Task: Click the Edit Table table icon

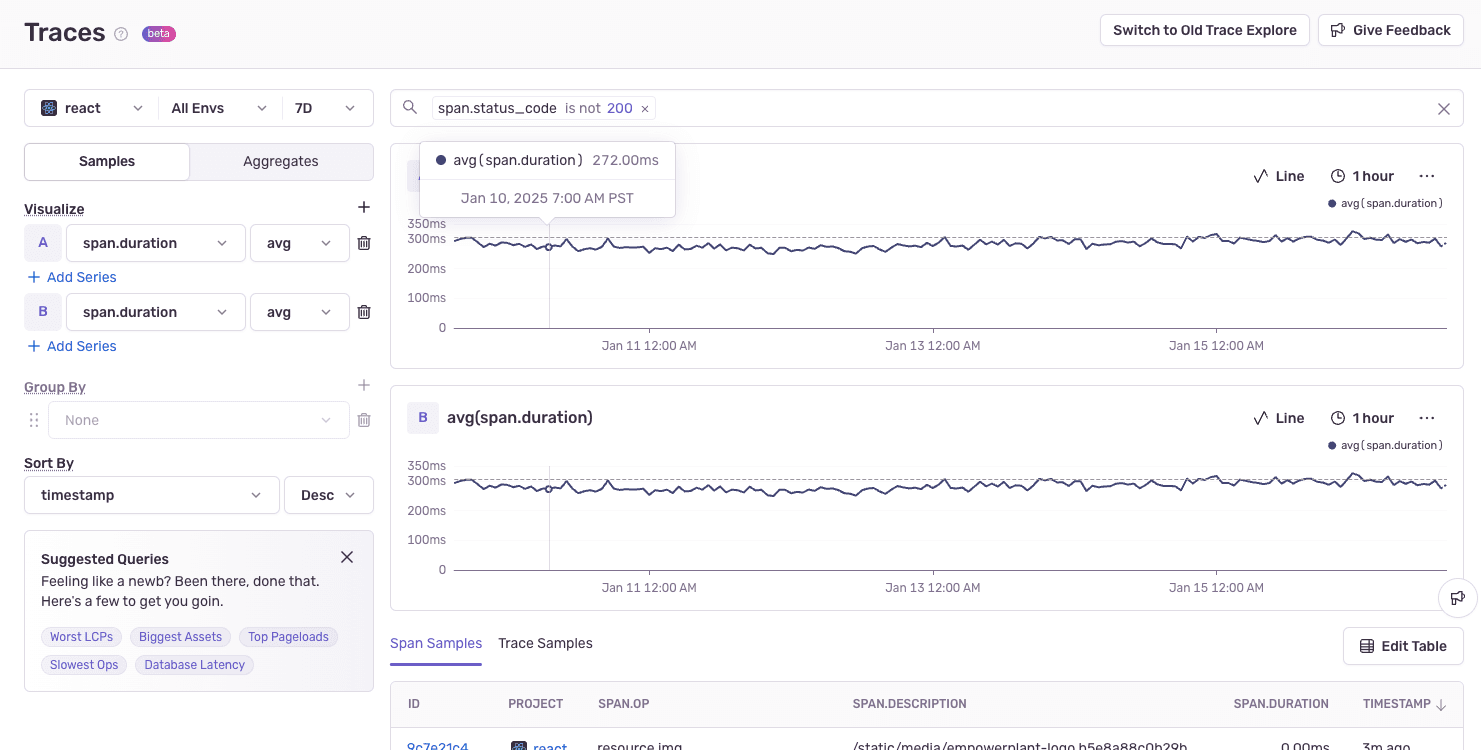Action: tap(1367, 646)
